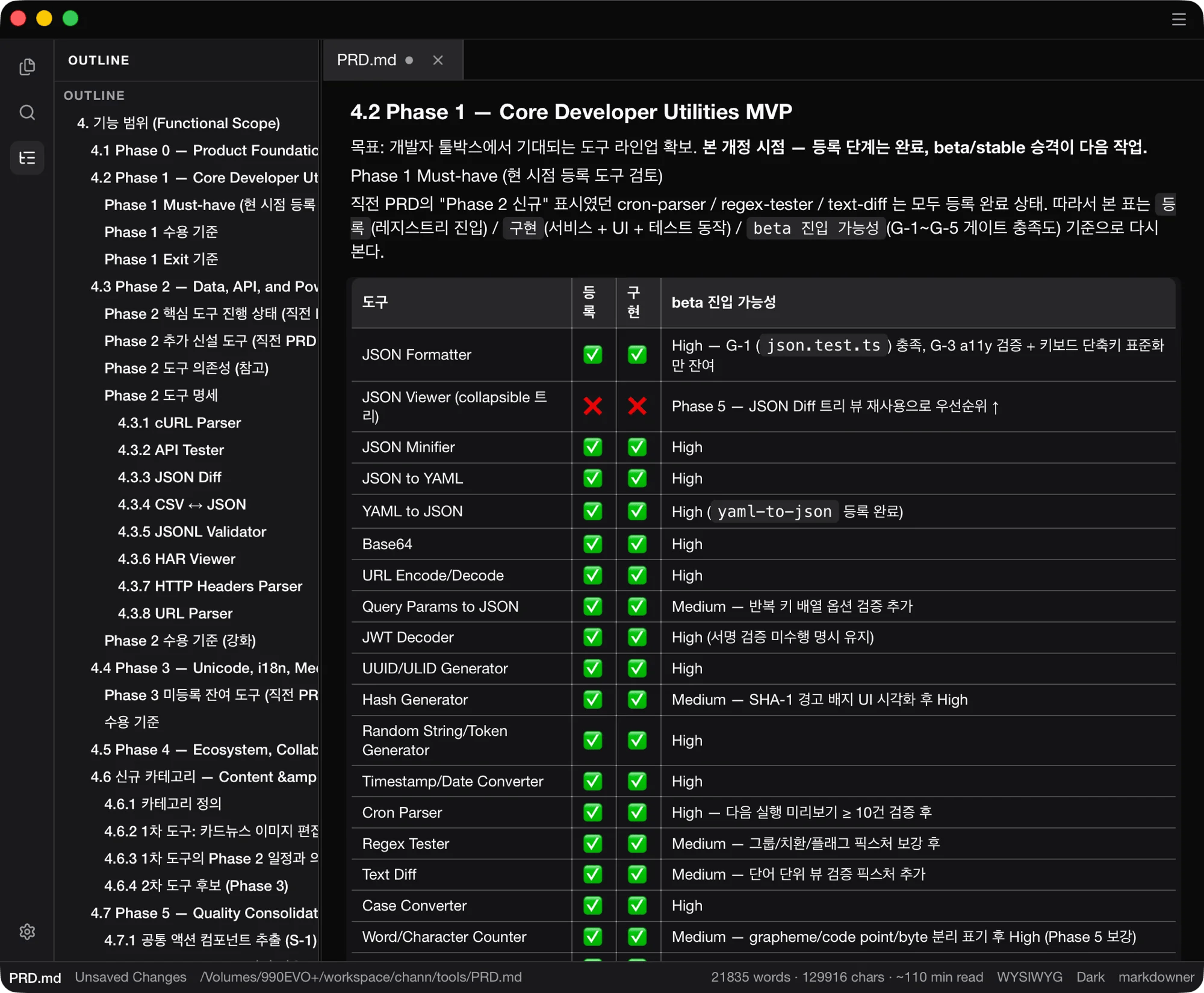Click the 4.2 Phase 1 main heading
This screenshot has width=1204, height=993.
coord(571,111)
